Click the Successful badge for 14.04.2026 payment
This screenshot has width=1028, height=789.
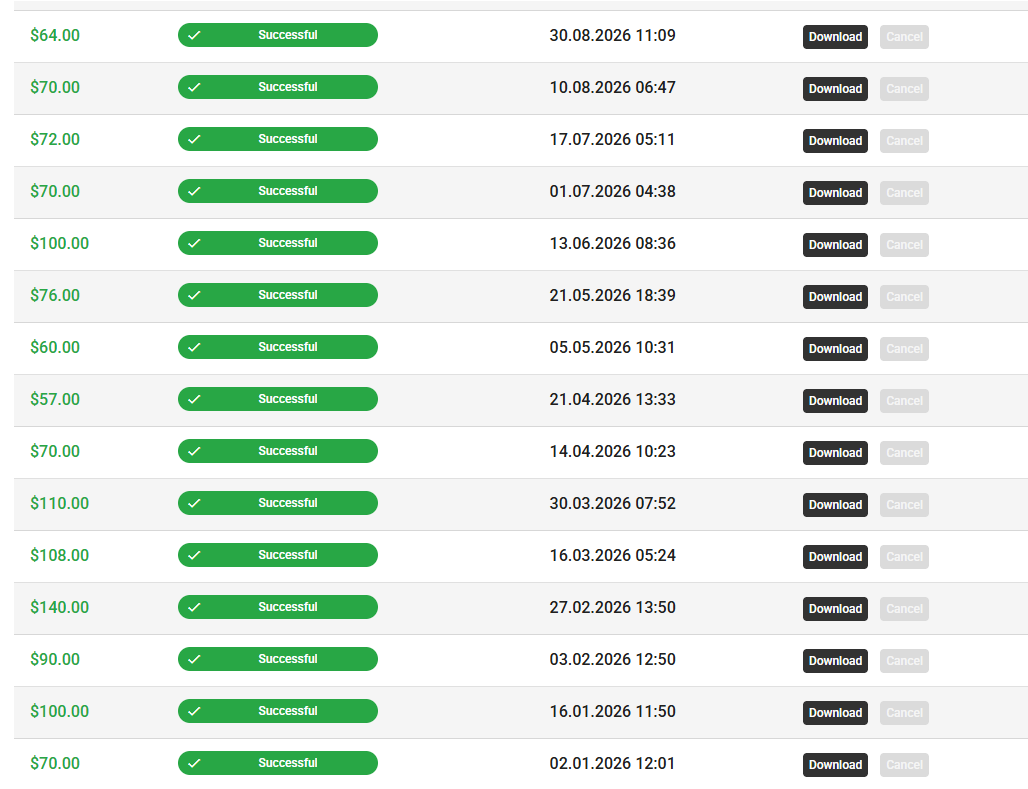pyautogui.click(x=278, y=451)
